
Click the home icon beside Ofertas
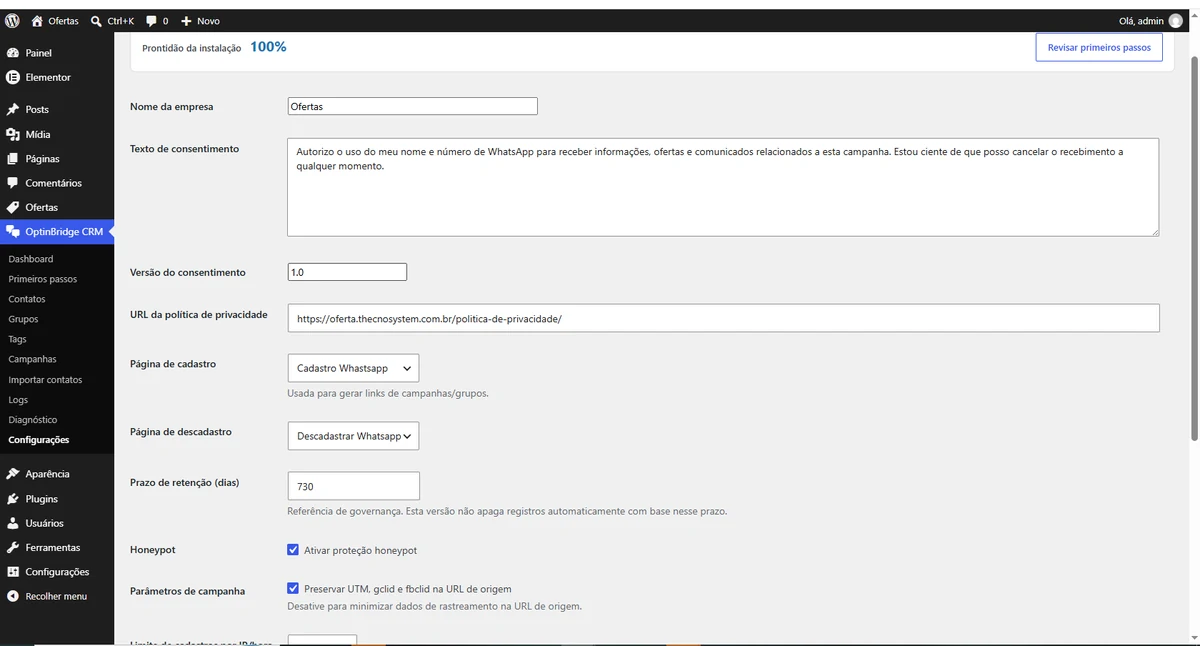(37, 20)
